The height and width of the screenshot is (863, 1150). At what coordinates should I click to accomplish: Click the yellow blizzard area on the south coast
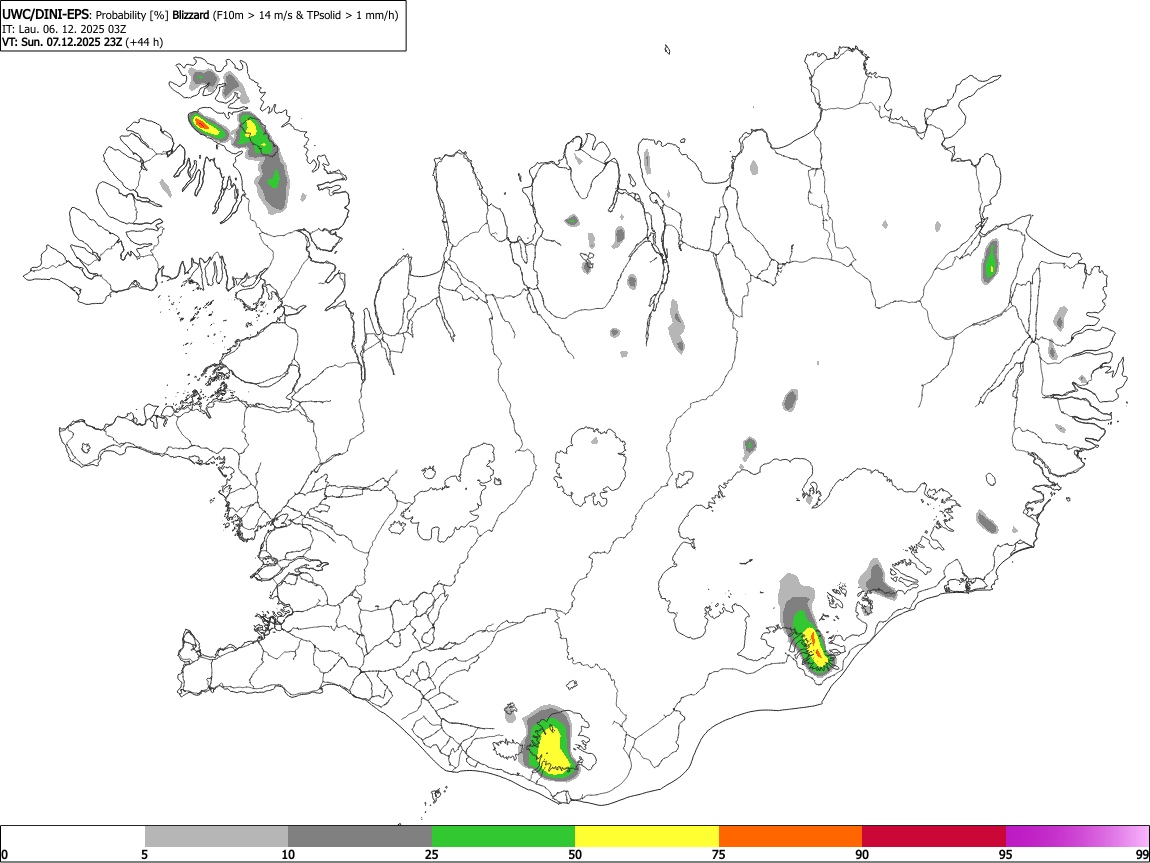tap(554, 752)
